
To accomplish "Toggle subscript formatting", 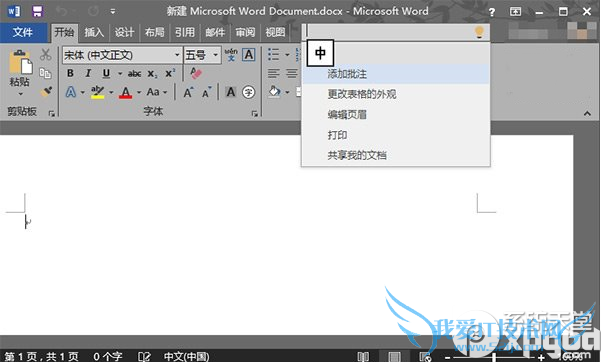I will (152, 74).
